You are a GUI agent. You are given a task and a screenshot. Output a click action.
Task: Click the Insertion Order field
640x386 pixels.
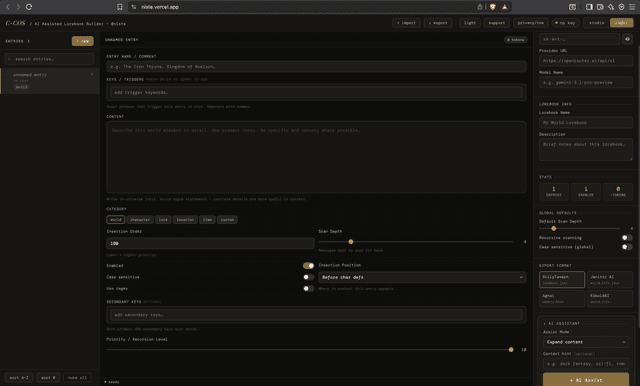point(210,244)
